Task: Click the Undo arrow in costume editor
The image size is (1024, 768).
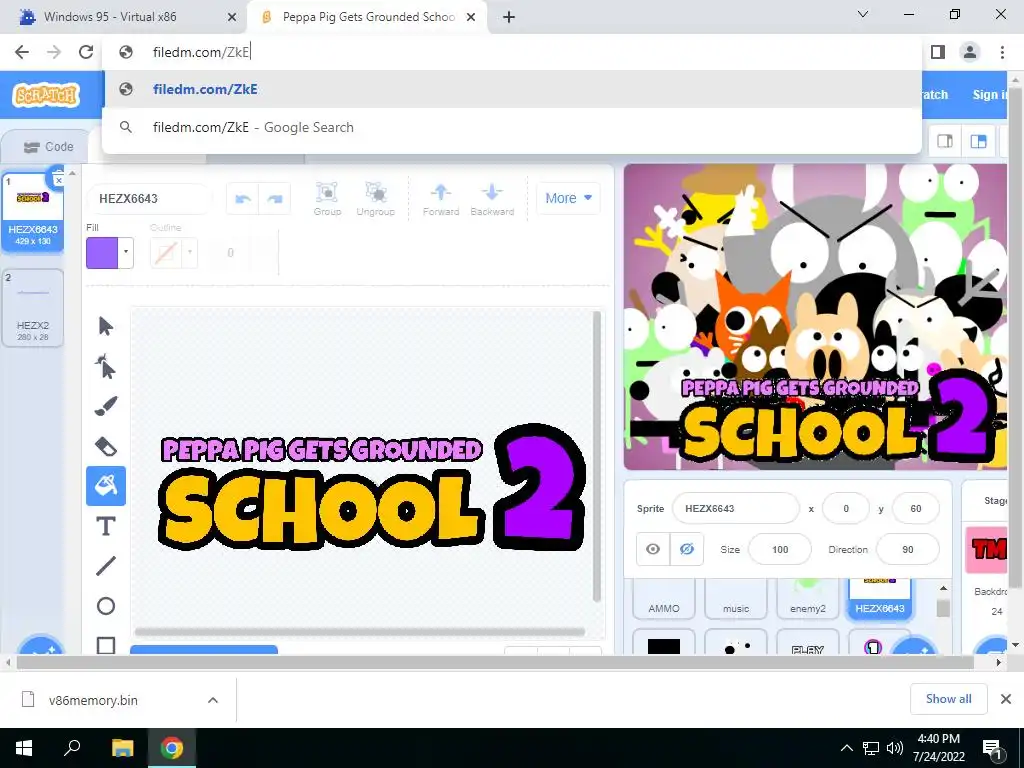Action: (243, 199)
